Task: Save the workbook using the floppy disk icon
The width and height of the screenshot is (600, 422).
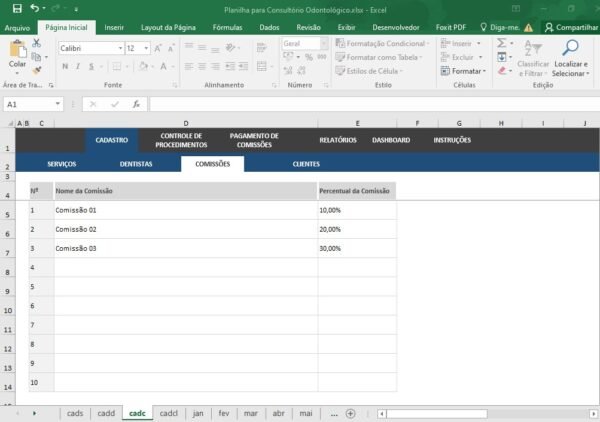Action: coord(17,8)
